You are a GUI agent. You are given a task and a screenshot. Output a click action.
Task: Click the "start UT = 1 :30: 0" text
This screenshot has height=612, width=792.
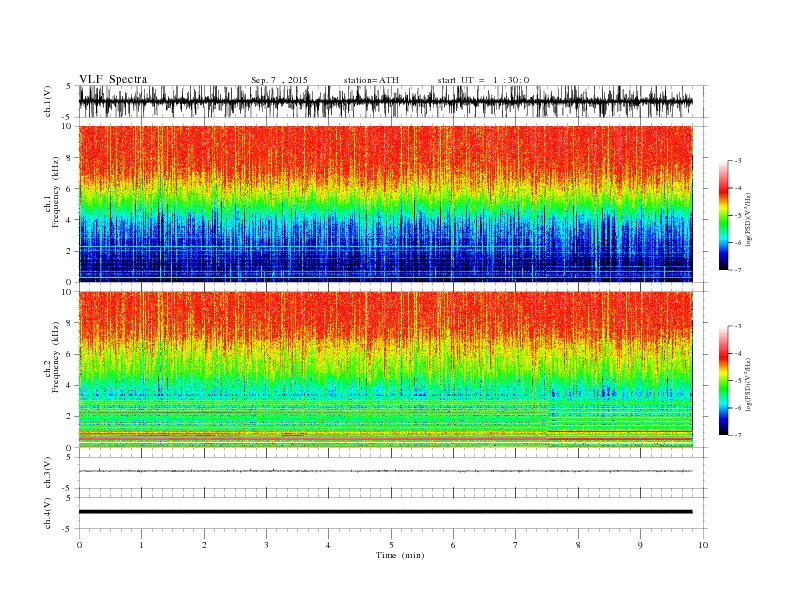483,80
